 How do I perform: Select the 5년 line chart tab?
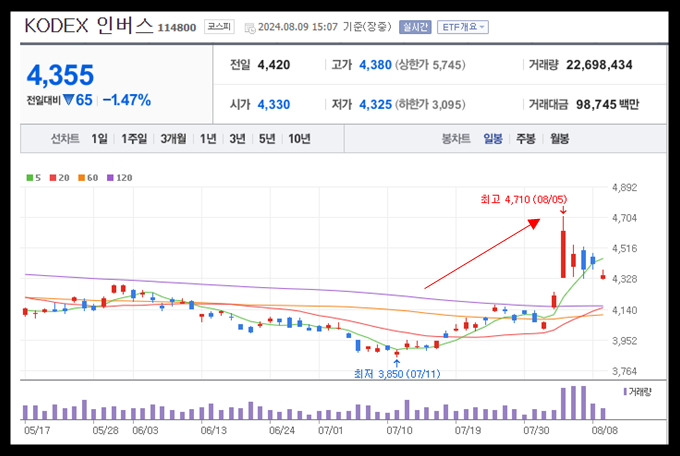coord(267,139)
